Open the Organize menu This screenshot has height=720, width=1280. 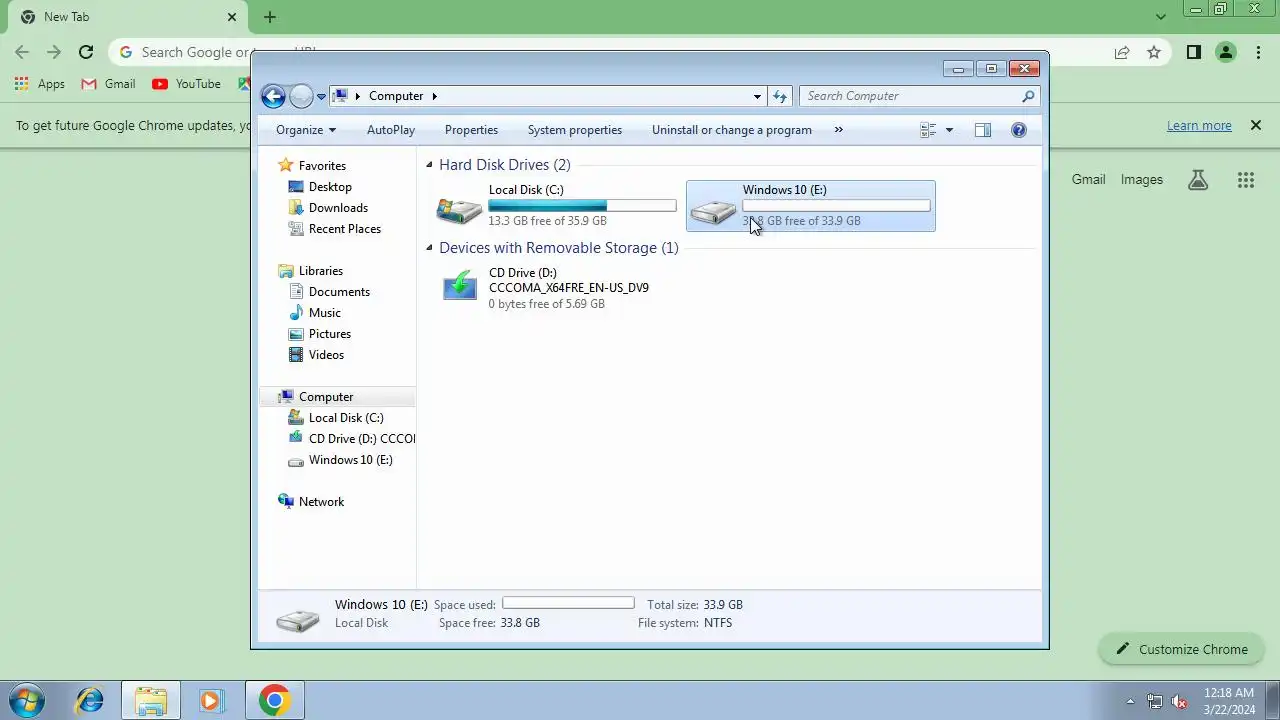tap(306, 130)
